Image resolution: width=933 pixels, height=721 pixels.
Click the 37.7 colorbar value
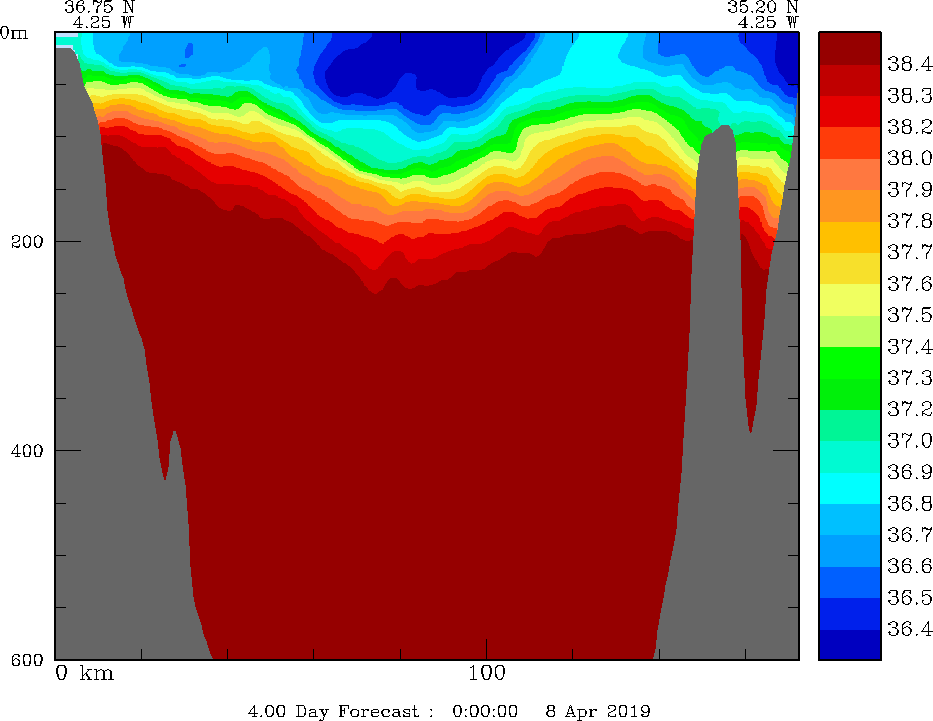point(909,253)
